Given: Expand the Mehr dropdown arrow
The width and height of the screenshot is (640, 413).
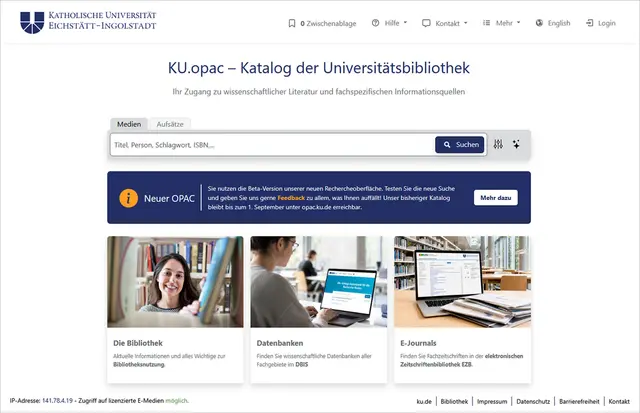Looking at the screenshot, I should (519, 23).
